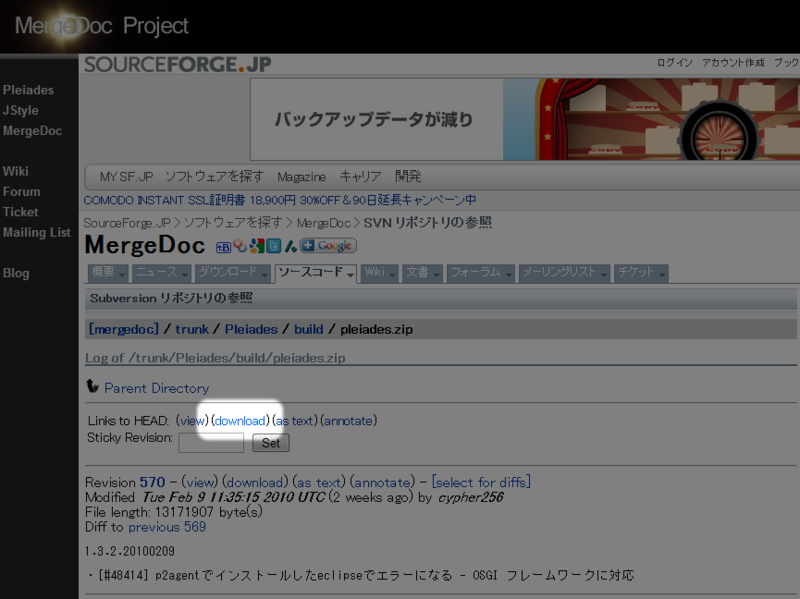Click the Sticky Revision input field

(211, 443)
